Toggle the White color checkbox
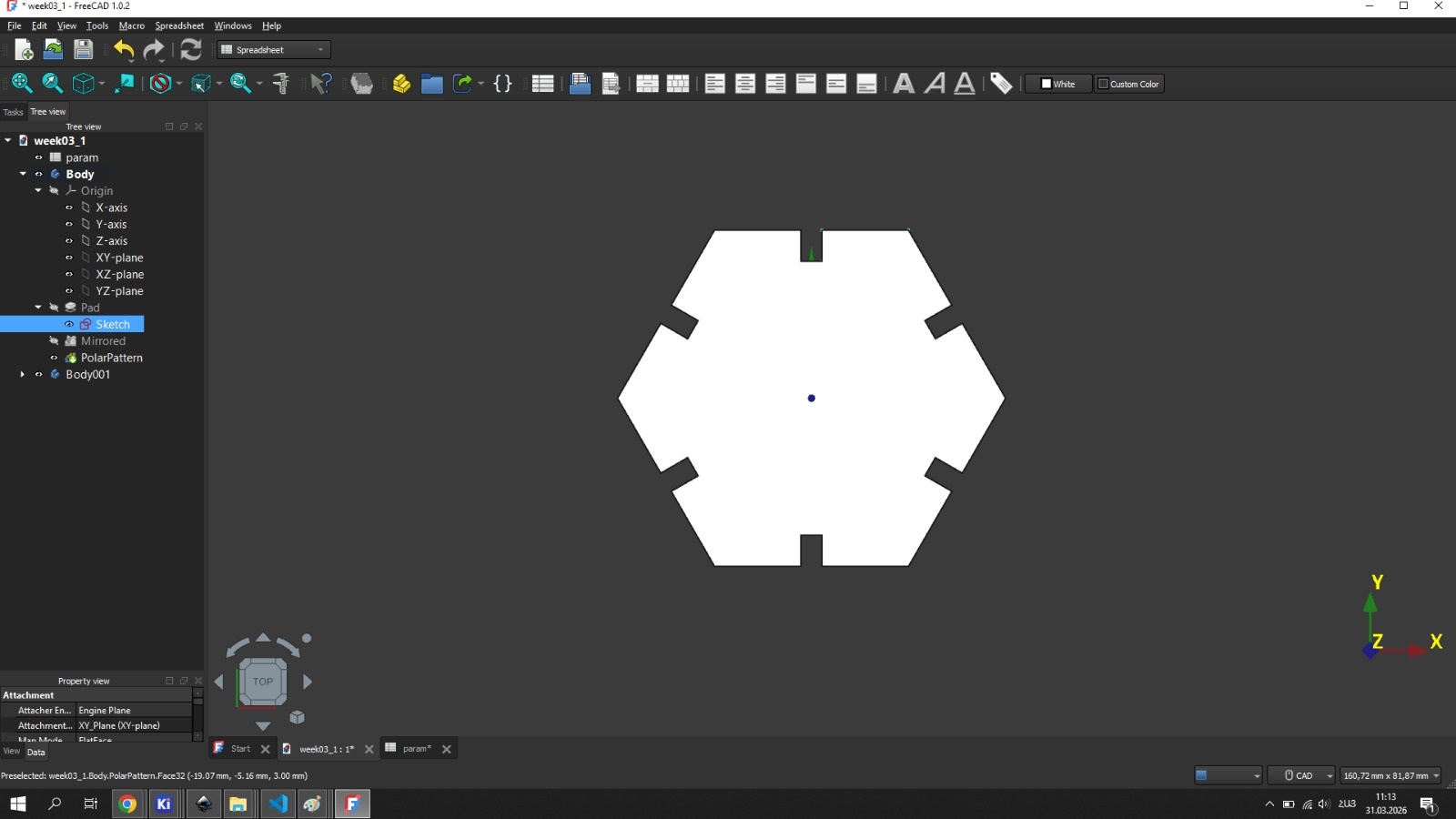Viewport: 1456px width, 819px height. tap(1046, 84)
